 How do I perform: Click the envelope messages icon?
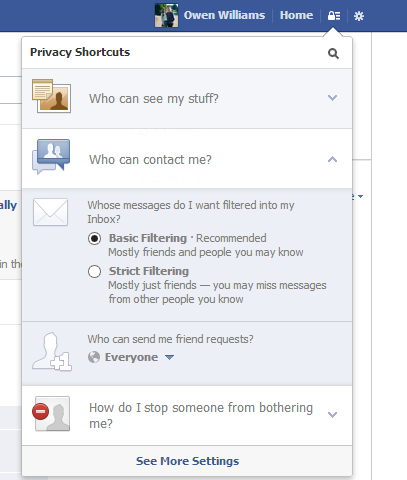tap(50, 212)
